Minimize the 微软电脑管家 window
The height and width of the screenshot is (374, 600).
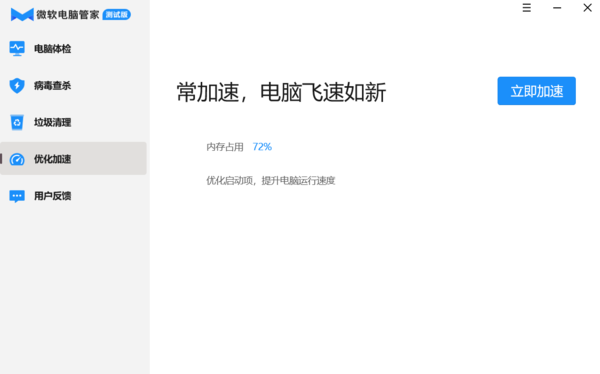pyautogui.click(x=557, y=8)
